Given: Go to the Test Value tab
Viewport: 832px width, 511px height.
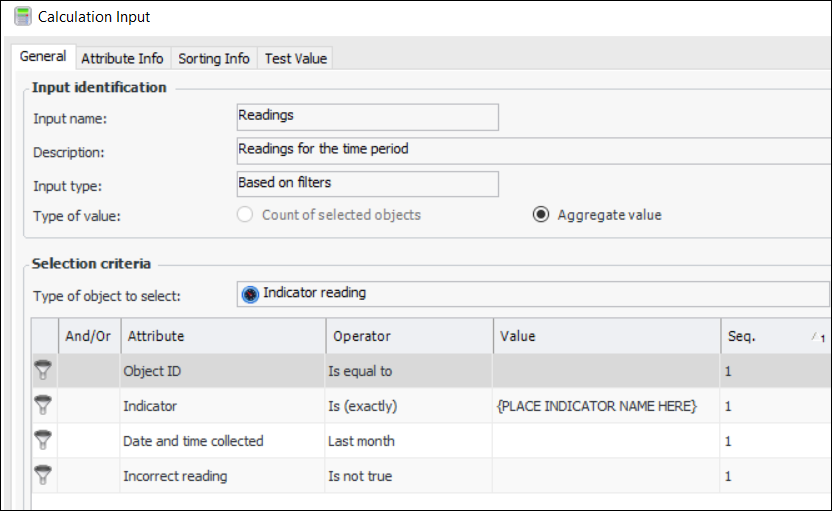Looking at the screenshot, I should click(295, 58).
